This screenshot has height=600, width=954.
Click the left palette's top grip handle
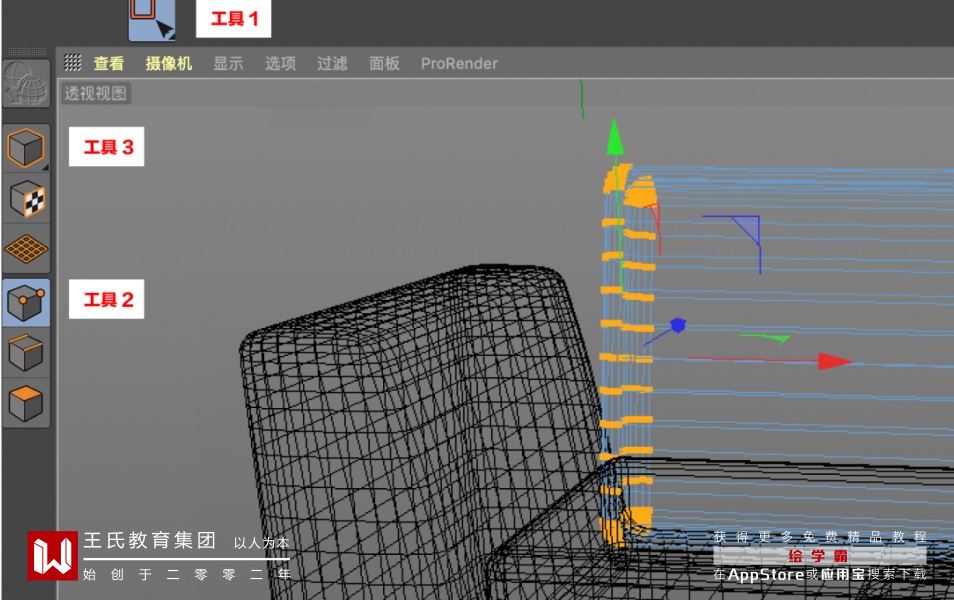point(27,51)
